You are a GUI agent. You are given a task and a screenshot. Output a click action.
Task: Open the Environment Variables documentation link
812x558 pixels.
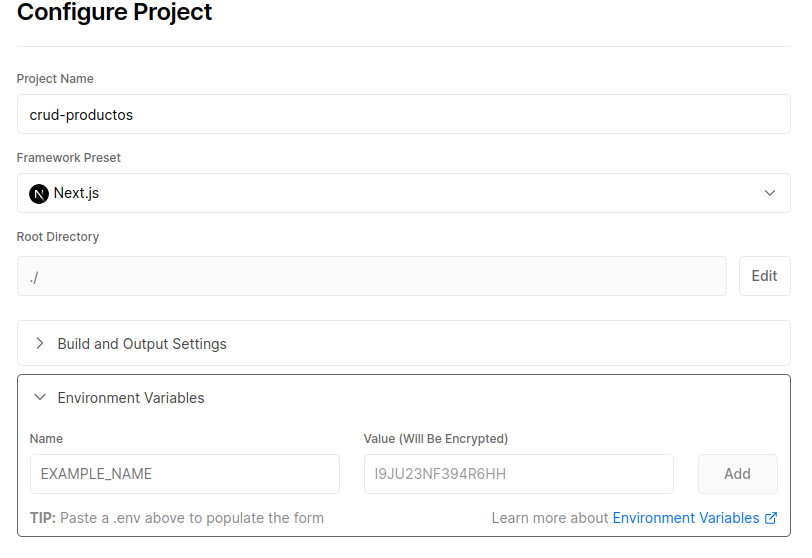686,518
